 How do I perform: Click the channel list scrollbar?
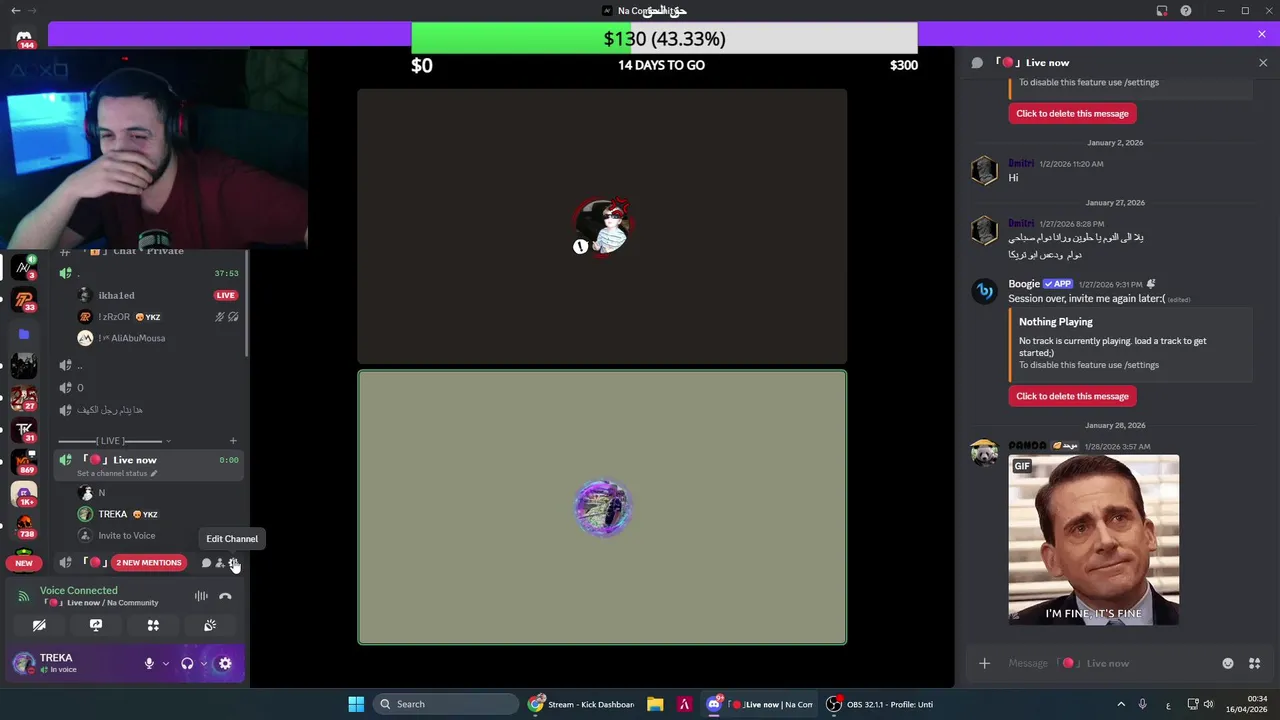pyautogui.click(x=246, y=305)
